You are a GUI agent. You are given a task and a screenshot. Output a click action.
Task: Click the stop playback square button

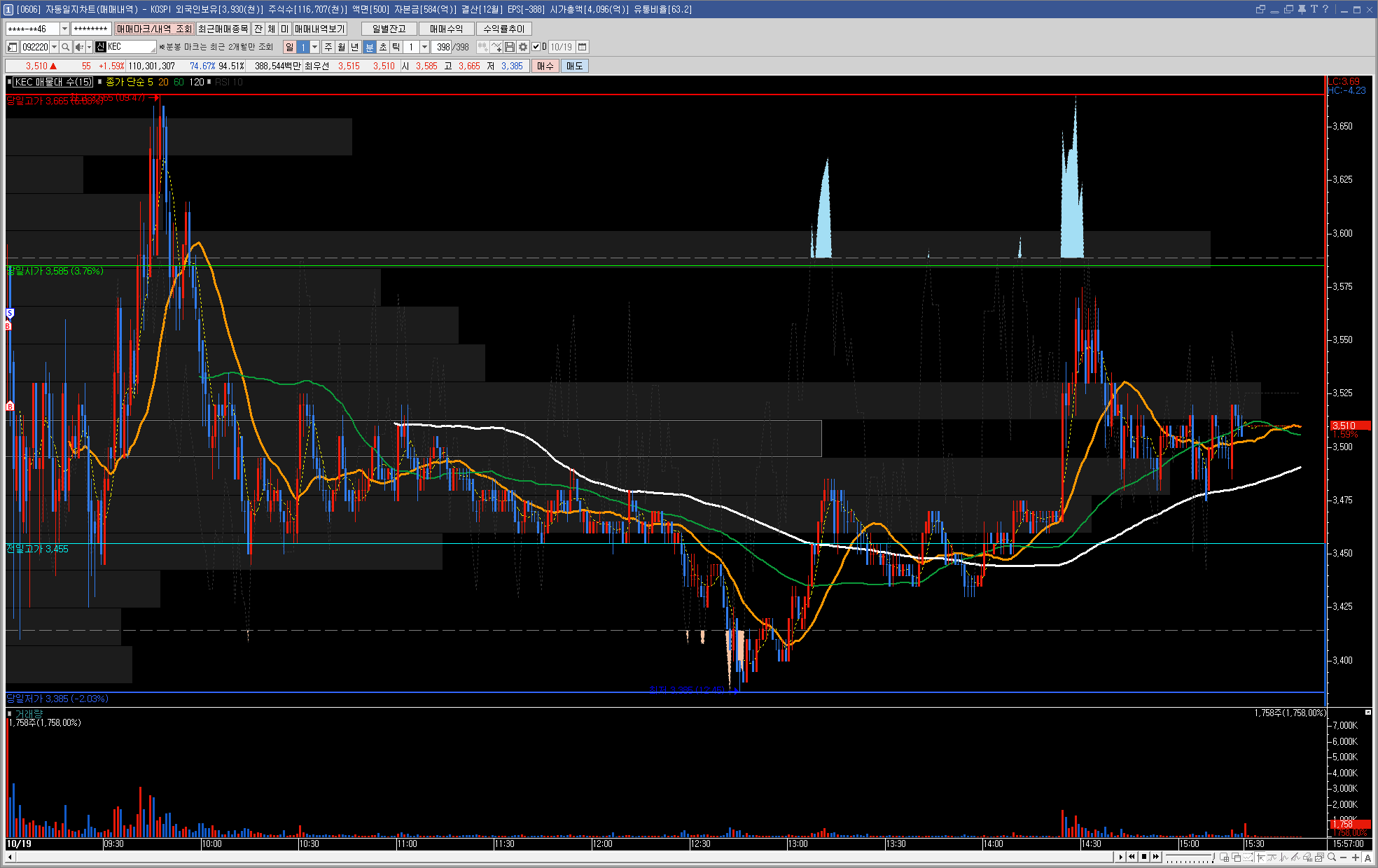pyautogui.click(x=1144, y=857)
